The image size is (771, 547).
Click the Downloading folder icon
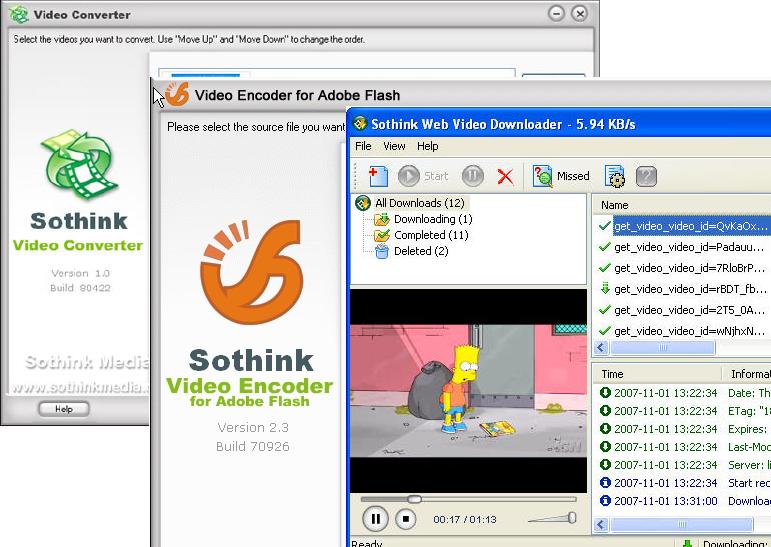click(382, 219)
